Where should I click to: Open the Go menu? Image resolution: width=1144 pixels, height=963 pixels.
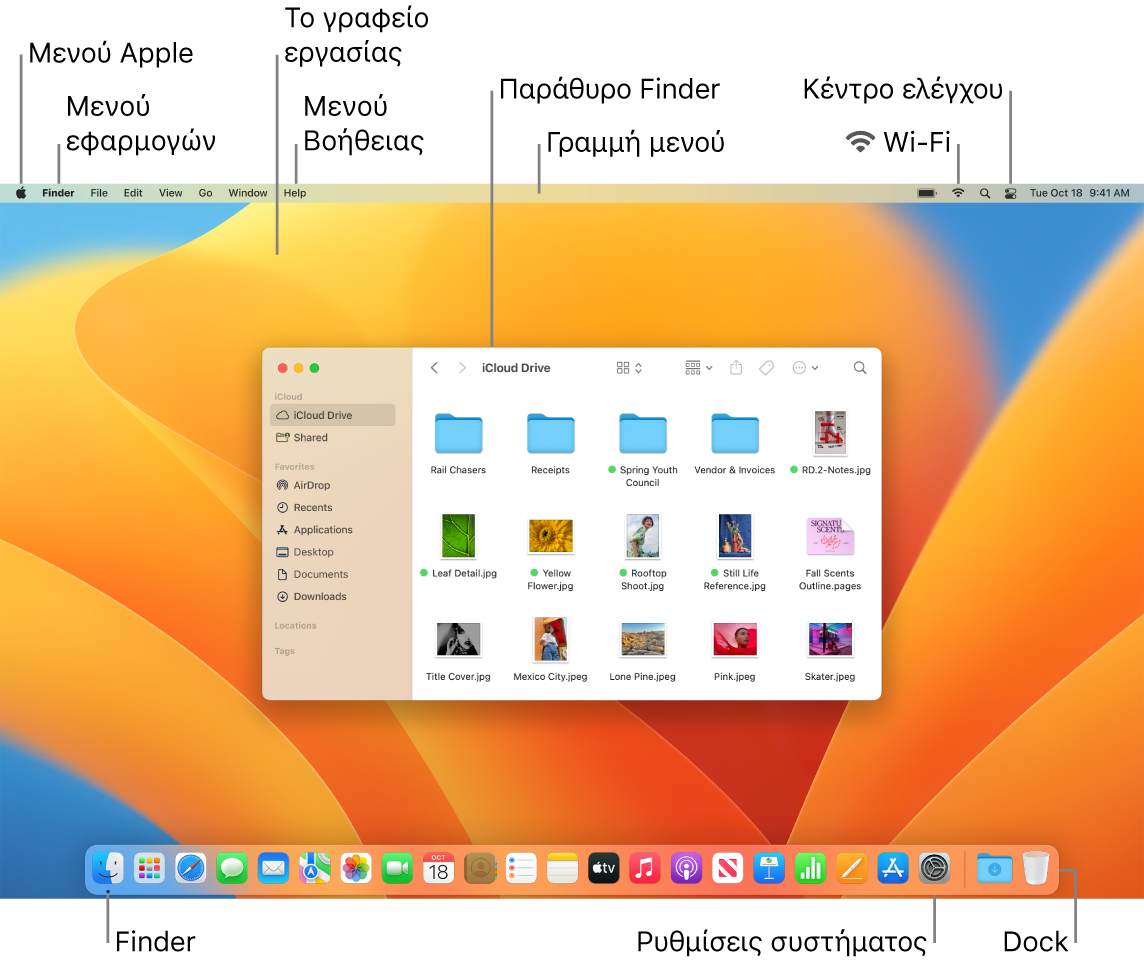click(x=205, y=192)
